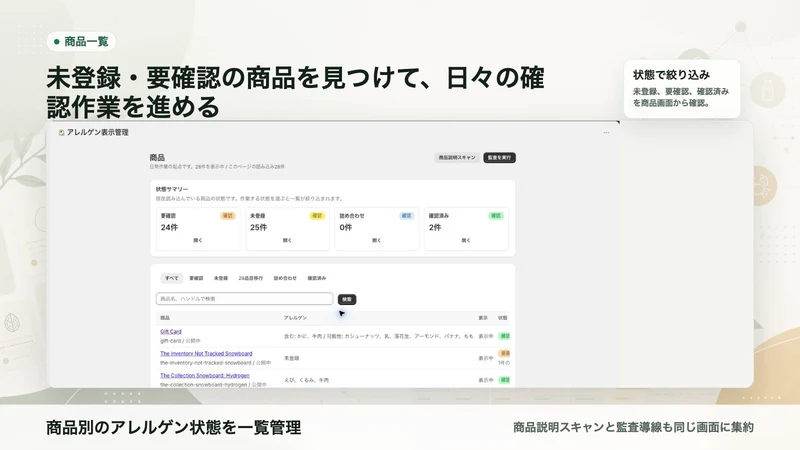Open the Gift Card product link

170,332
